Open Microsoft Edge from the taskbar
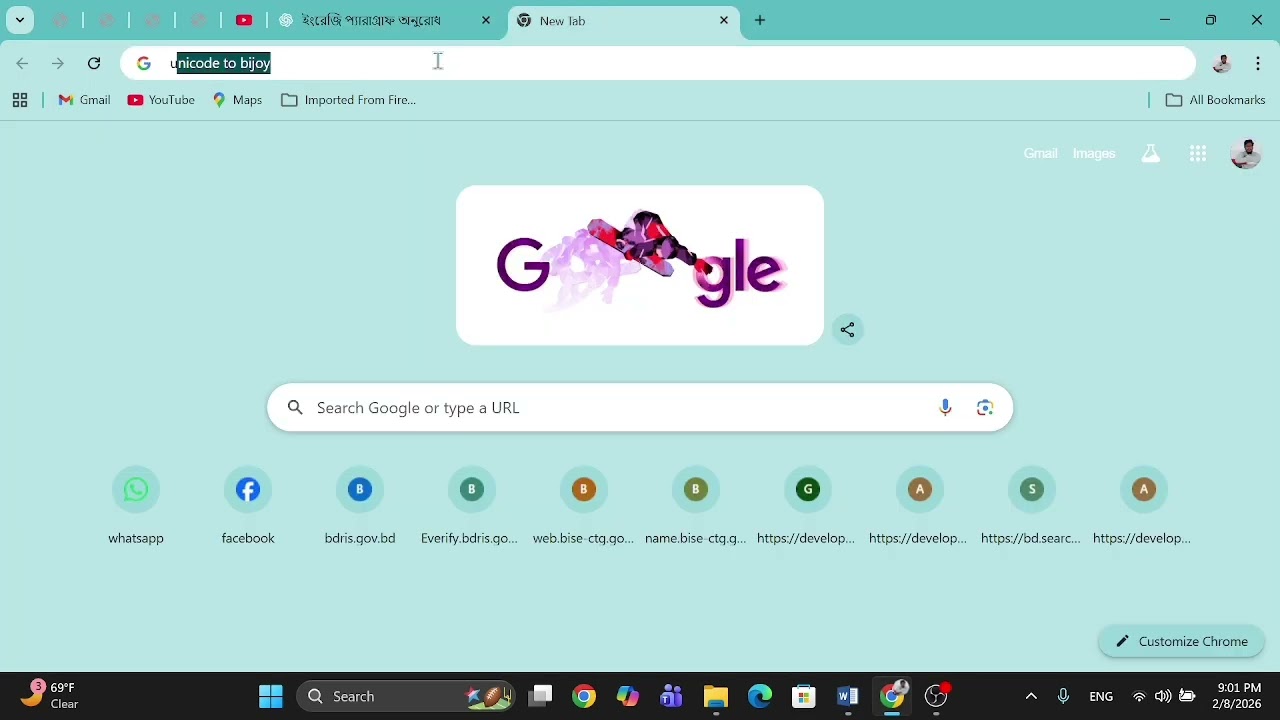This screenshot has height=720, width=1280. (x=760, y=697)
